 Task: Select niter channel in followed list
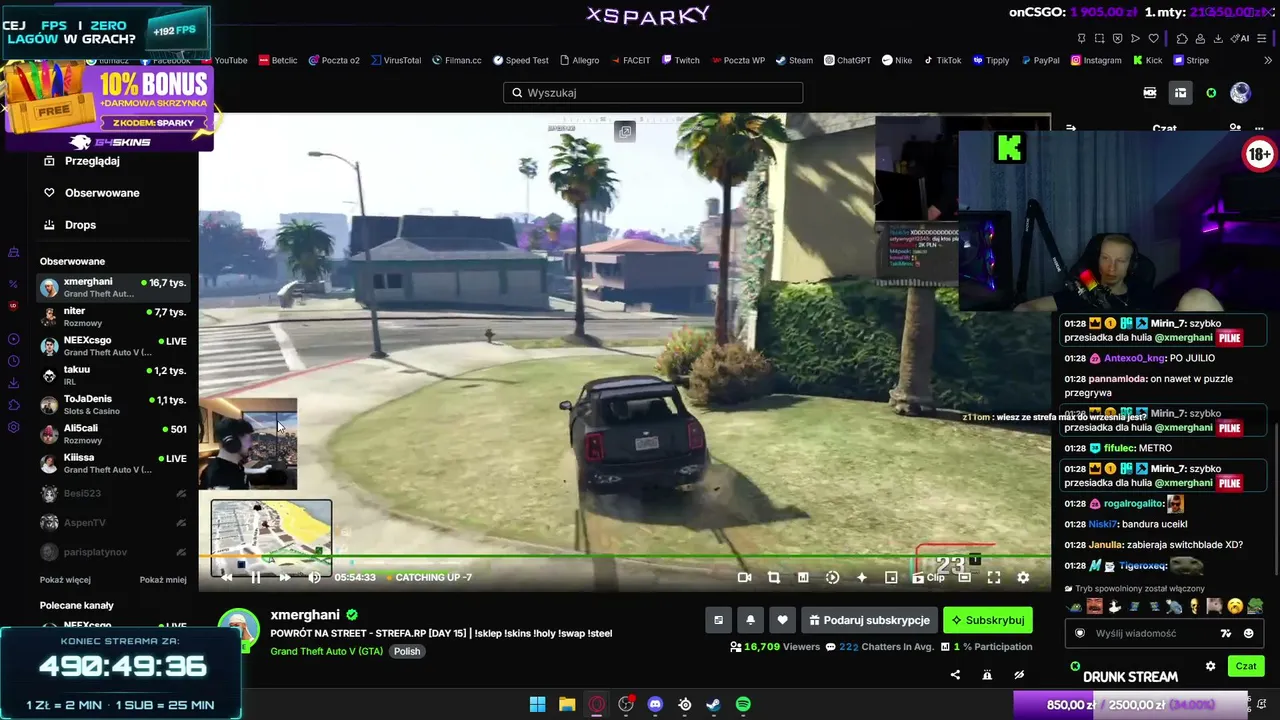(113, 317)
